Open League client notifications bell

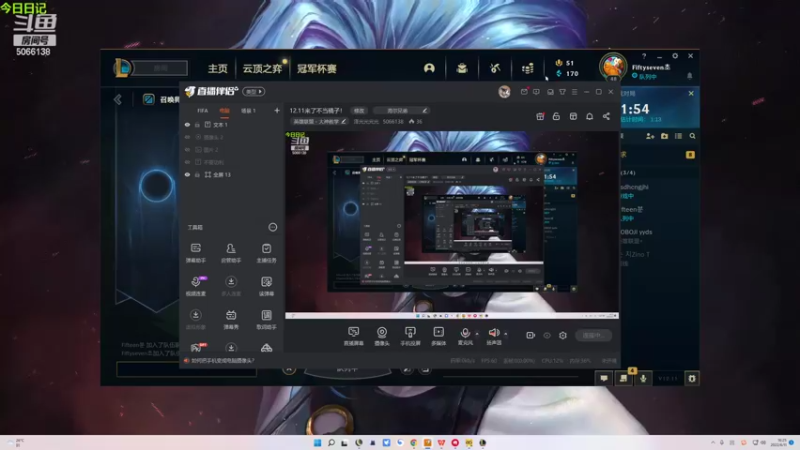click(x=689, y=76)
